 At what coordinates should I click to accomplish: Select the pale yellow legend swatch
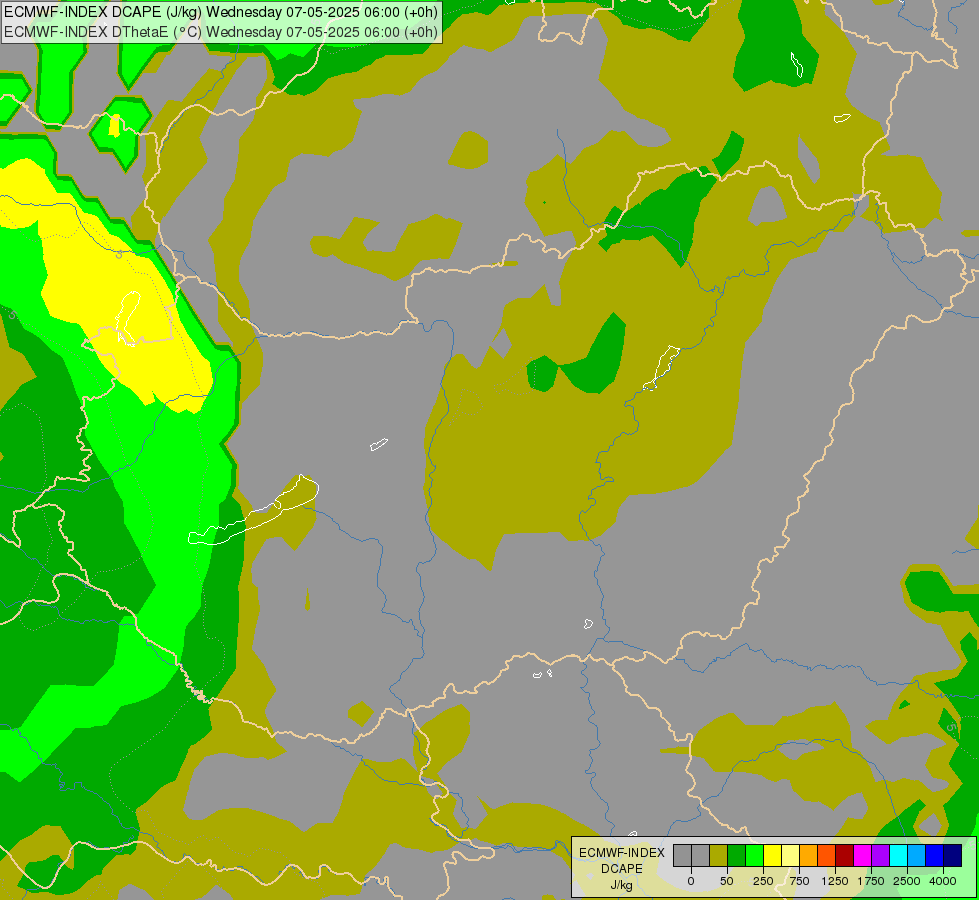pyautogui.click(x=790, y=855)
